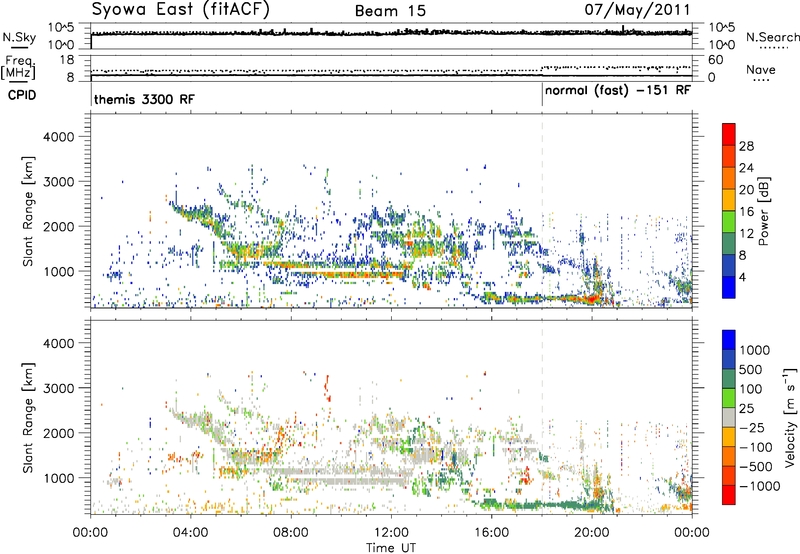Click the 'Velocity [m s-1]' color bar label

789,417
